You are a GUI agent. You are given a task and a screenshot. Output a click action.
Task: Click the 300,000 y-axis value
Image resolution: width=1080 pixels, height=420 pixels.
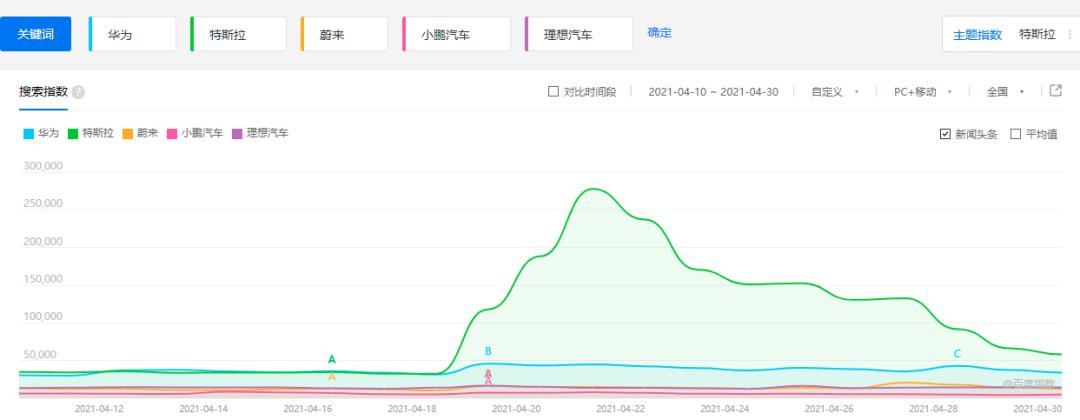pos(43,166)
